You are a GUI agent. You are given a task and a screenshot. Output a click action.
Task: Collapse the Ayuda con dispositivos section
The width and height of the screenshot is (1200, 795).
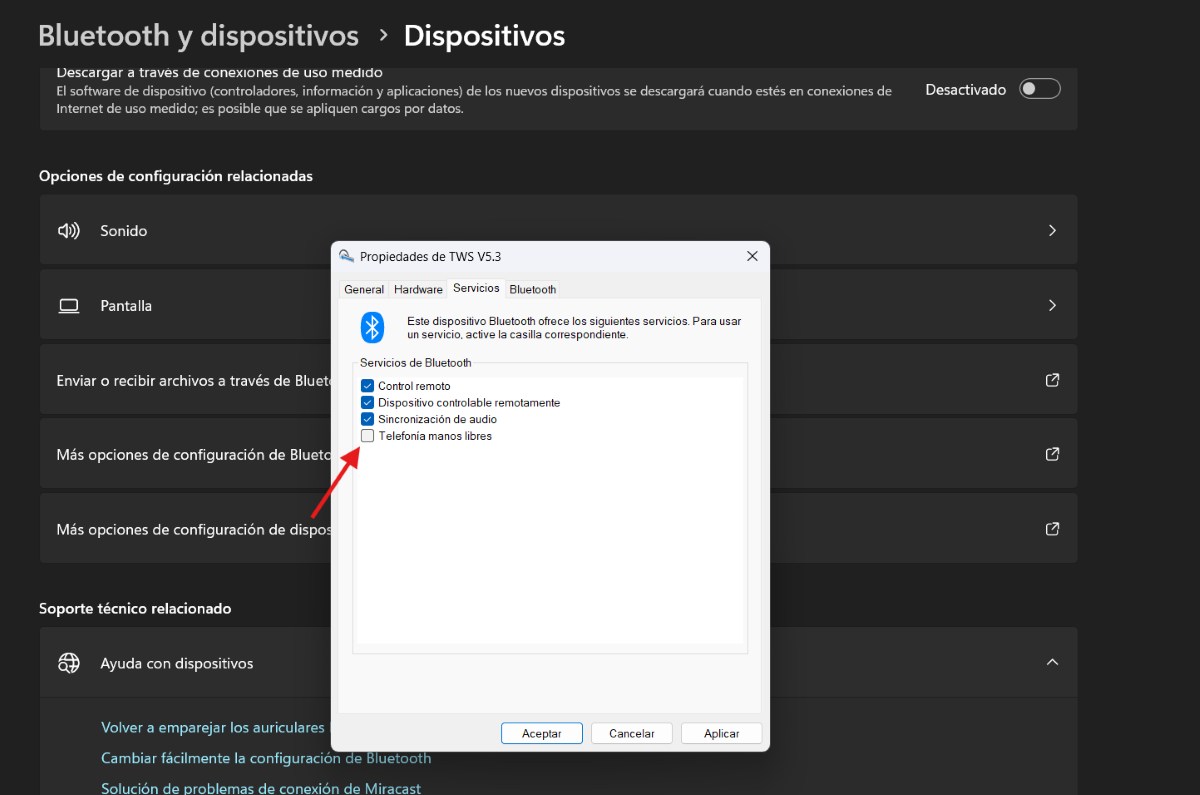tap(1052, 663)
